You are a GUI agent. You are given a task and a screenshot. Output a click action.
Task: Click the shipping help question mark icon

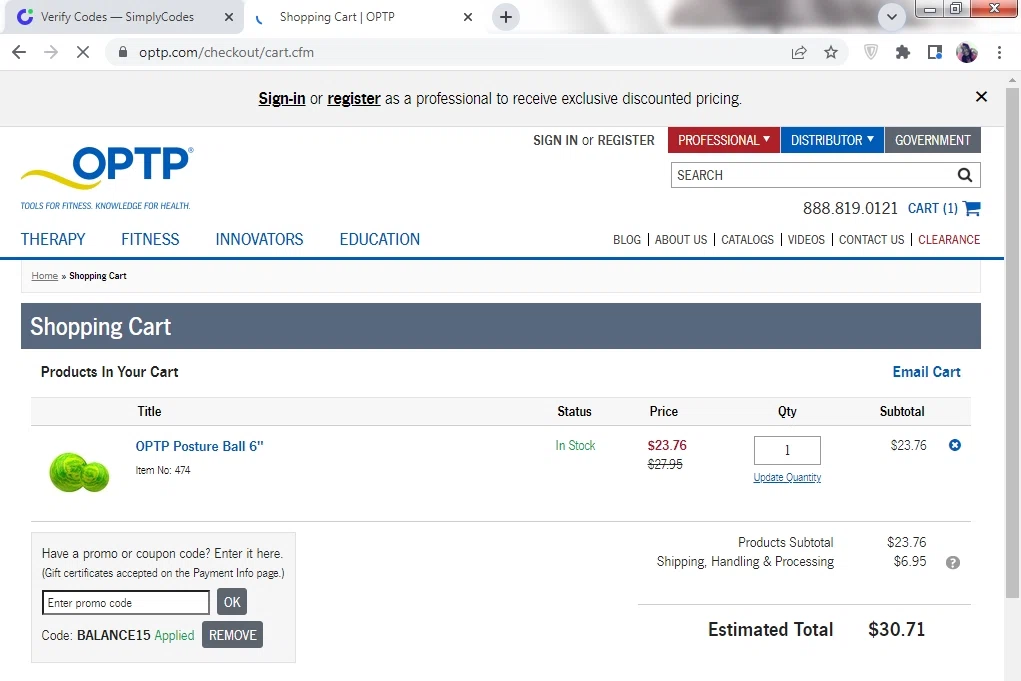coord(952,563)
